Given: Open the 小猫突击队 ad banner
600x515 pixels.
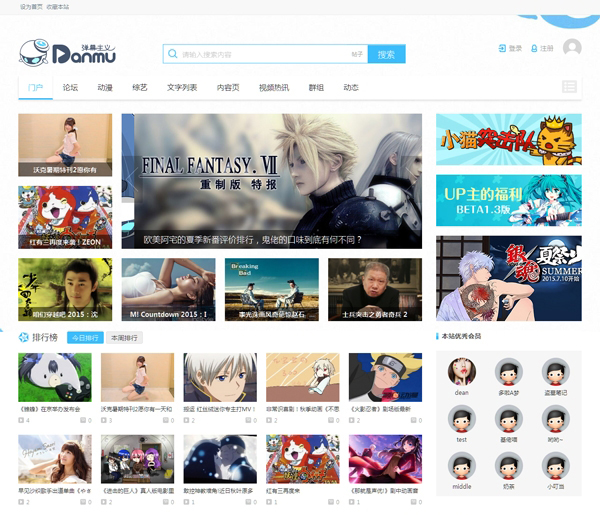Looking at the screenshot, I should pos(509,139).
